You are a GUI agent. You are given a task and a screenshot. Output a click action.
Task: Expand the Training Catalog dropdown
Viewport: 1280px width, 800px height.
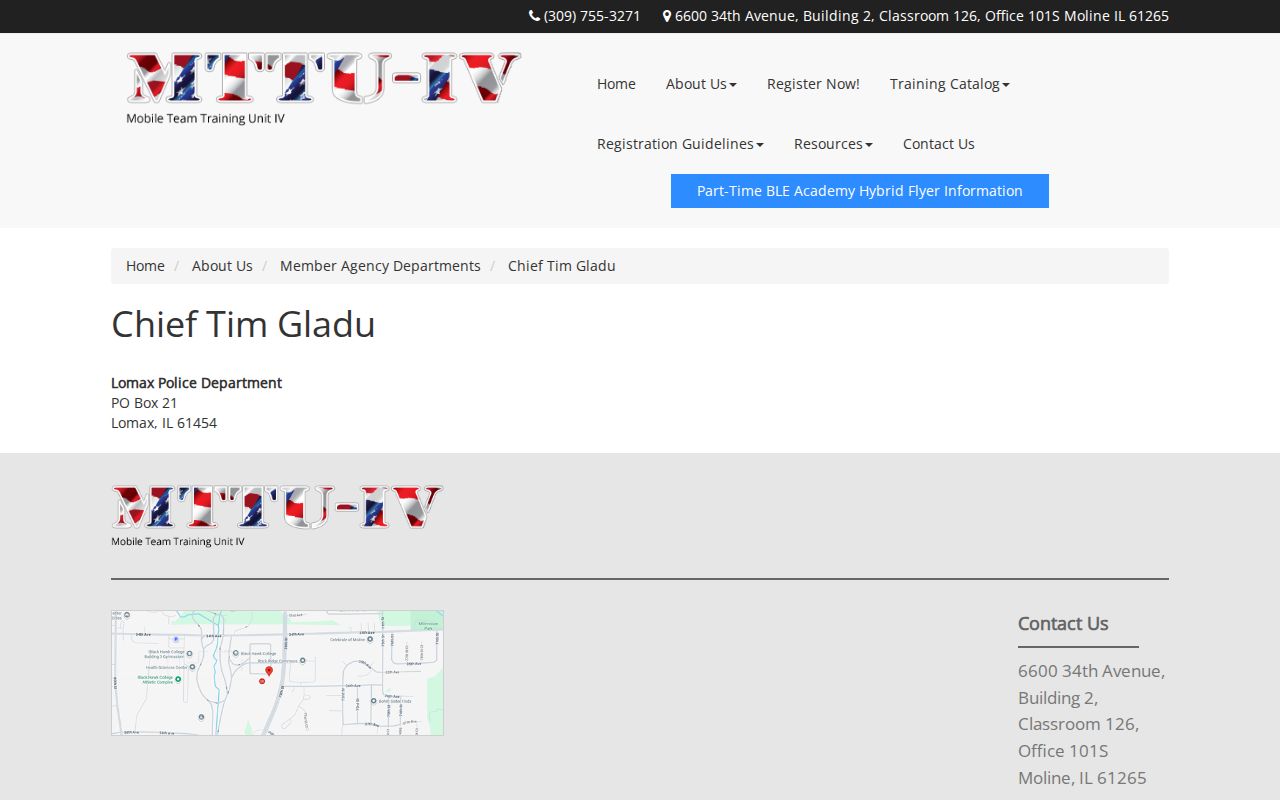click(950, 84)
